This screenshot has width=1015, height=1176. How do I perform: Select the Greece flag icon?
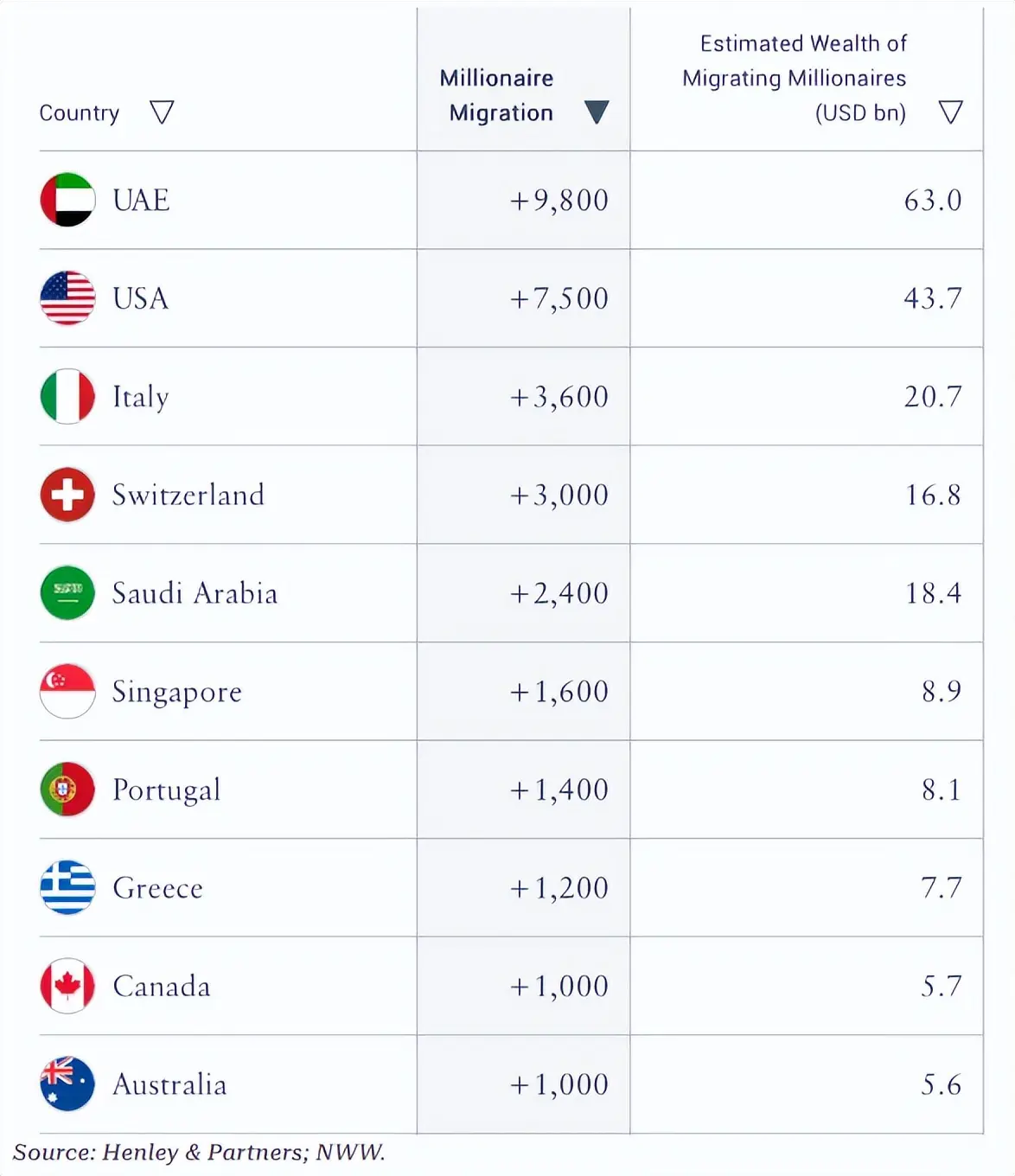(67, 887)
